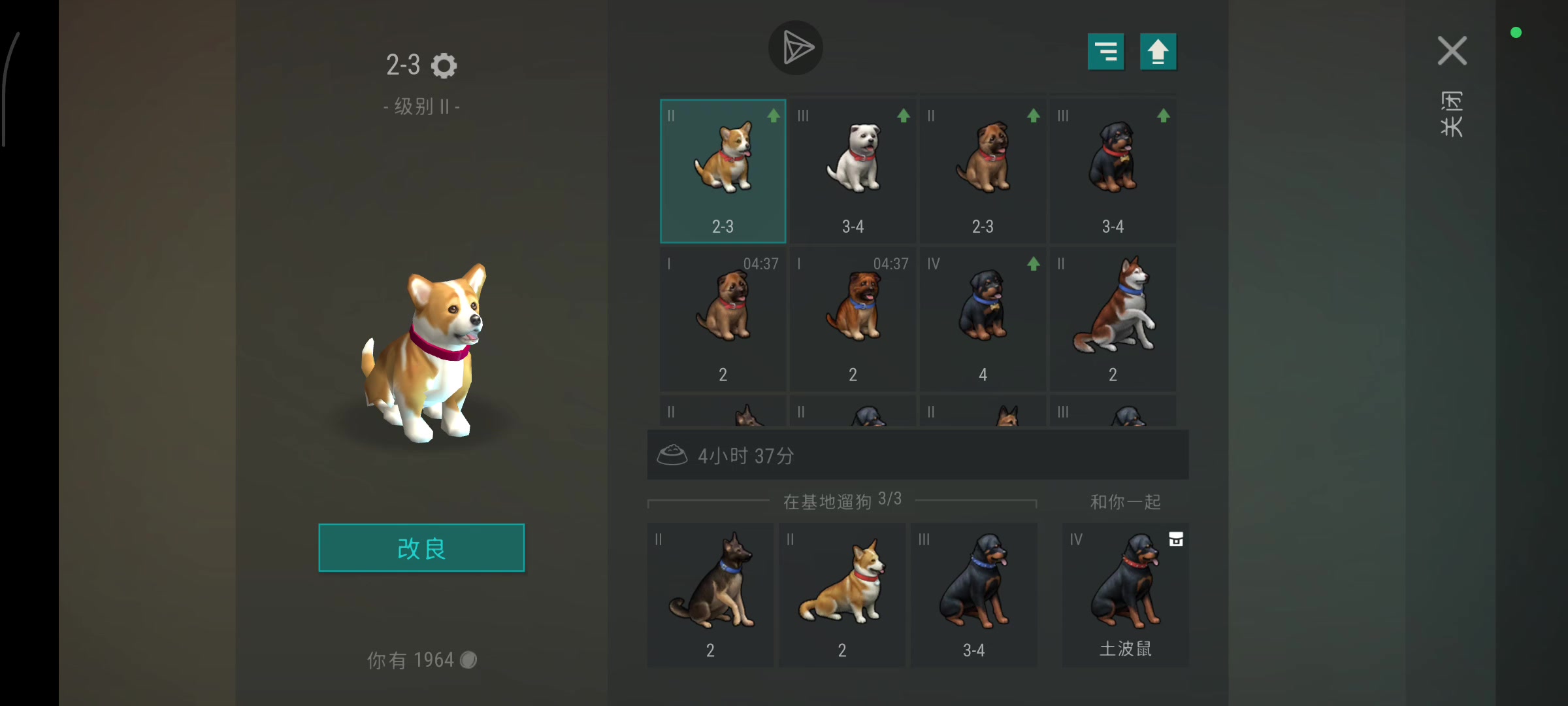The width and height of the screenshot is (1568, 706).
Task: Select the white puppy labeled 3-4
Action: click(x=853, y=171)
